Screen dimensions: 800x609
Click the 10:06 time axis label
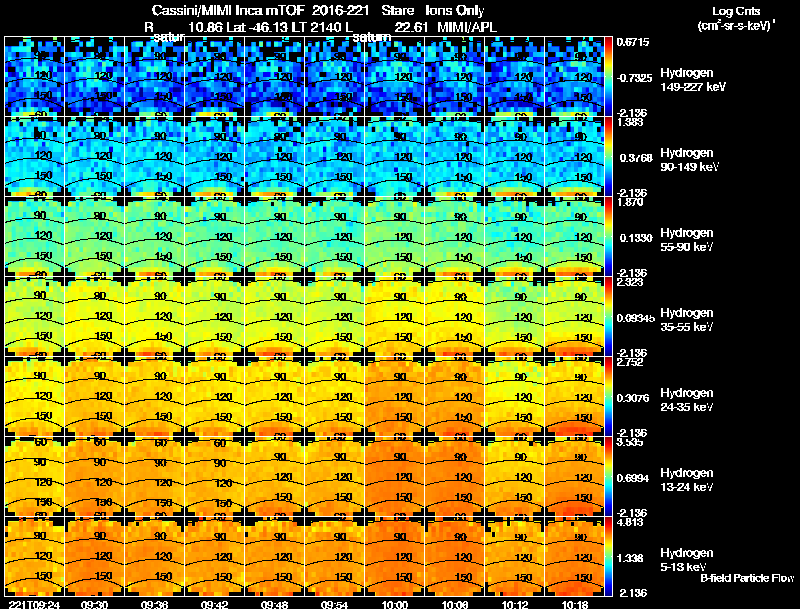455,604
